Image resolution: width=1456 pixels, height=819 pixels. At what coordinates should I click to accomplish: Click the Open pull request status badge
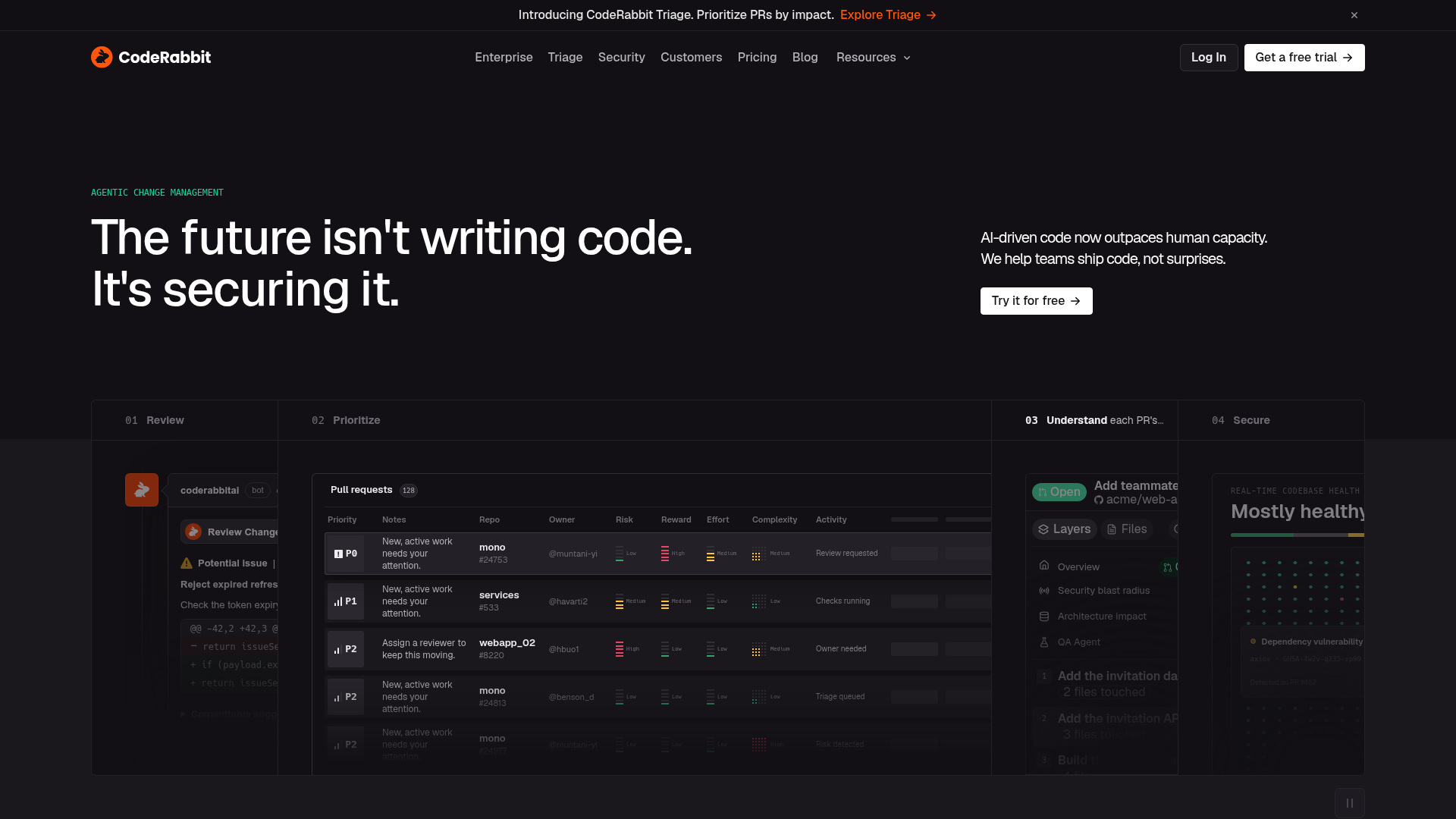click(1059, 492)
